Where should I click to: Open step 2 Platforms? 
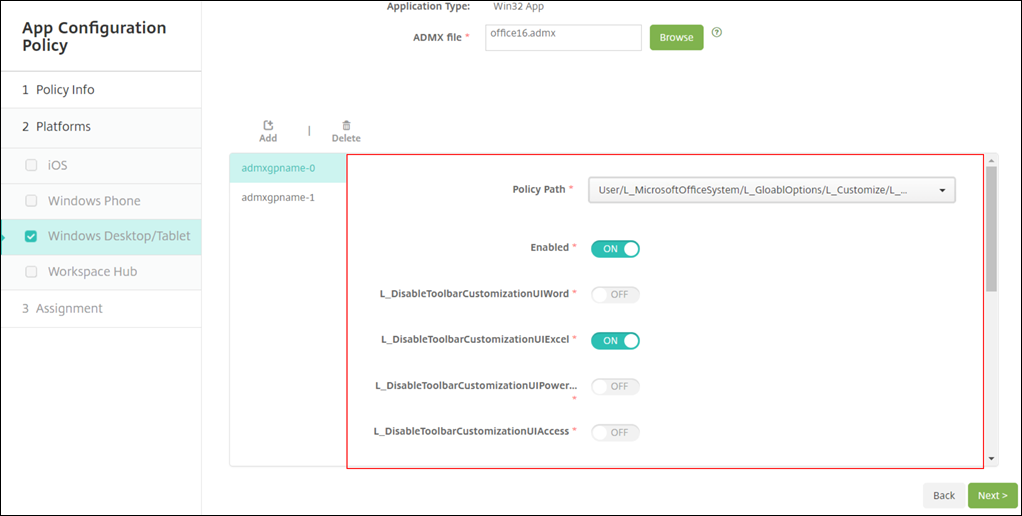101,127
